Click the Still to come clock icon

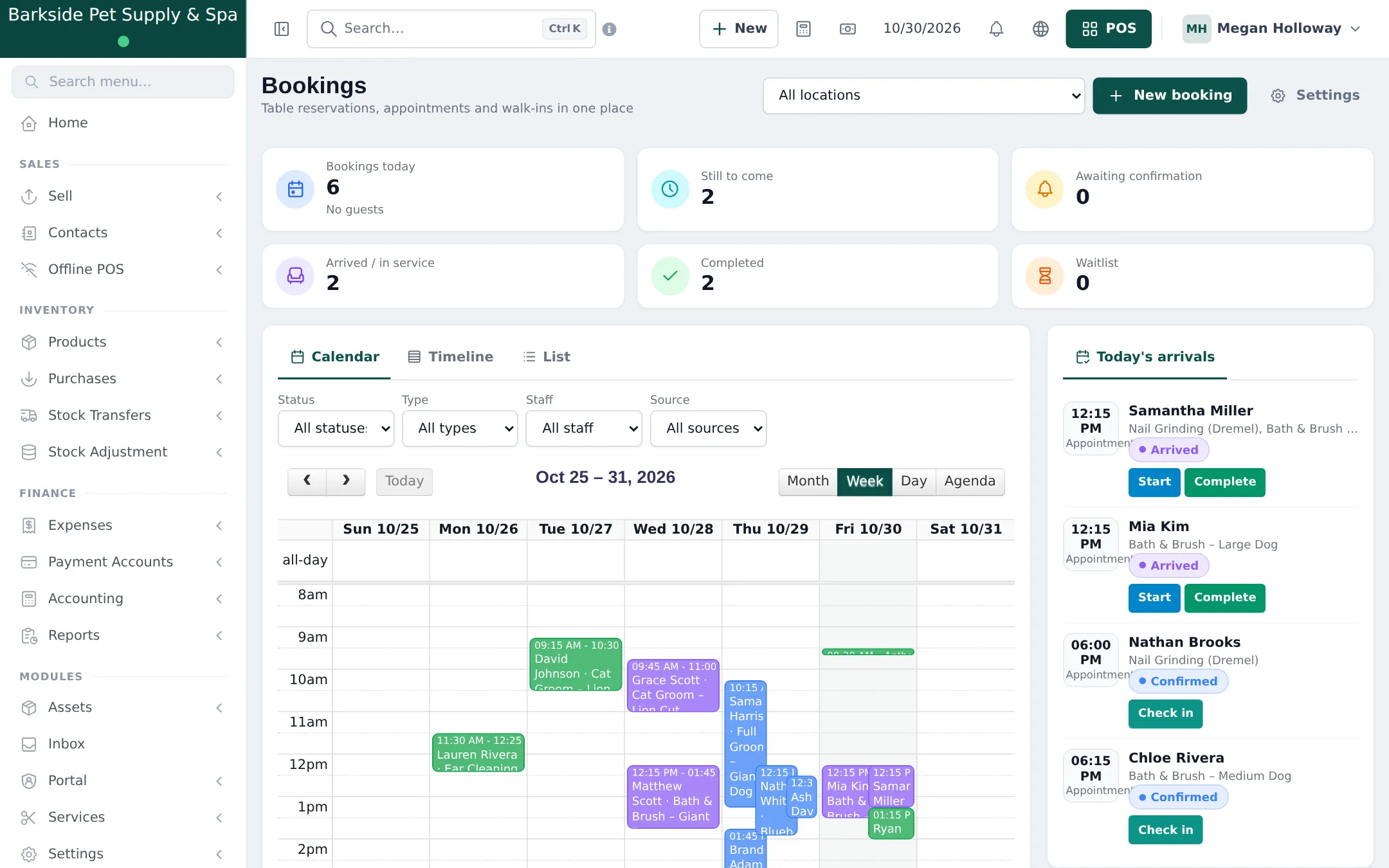pos(670,189)
